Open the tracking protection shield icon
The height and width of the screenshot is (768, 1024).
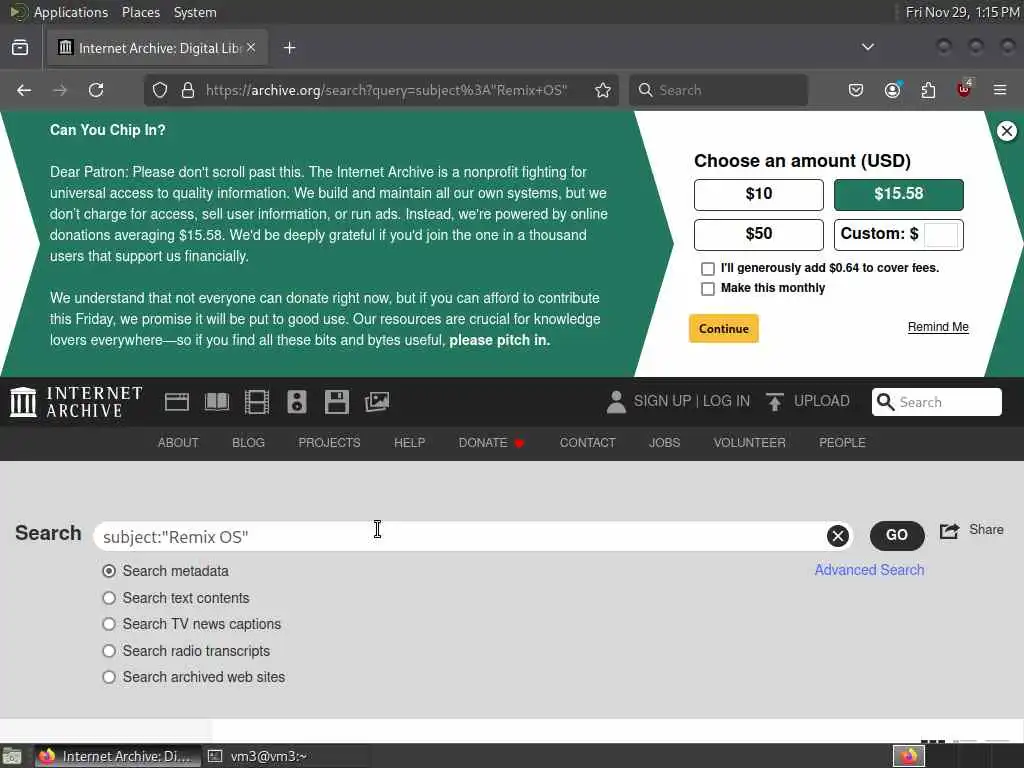[x=160, y=90]
